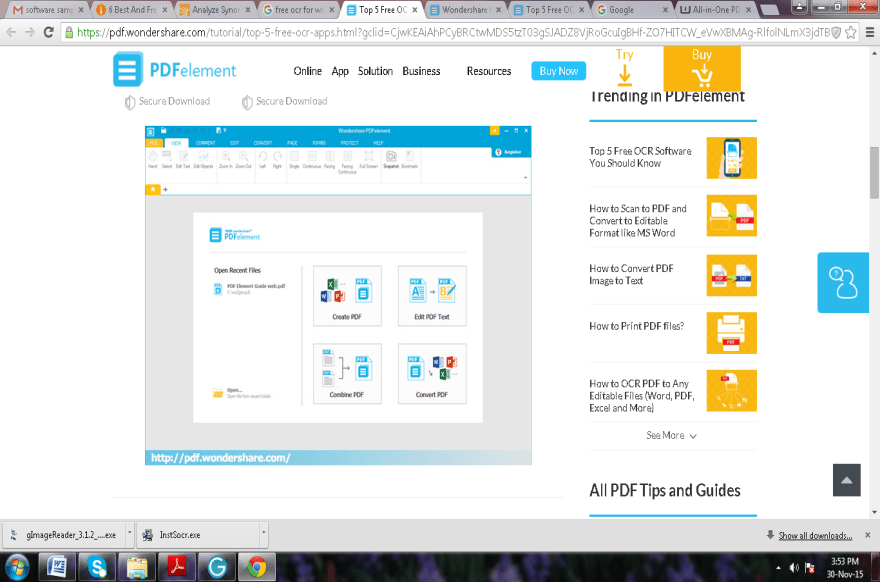Close the '6 Best And Fre' tab
The width and height of the screenshot is (880, 582).
pos(165,10)
